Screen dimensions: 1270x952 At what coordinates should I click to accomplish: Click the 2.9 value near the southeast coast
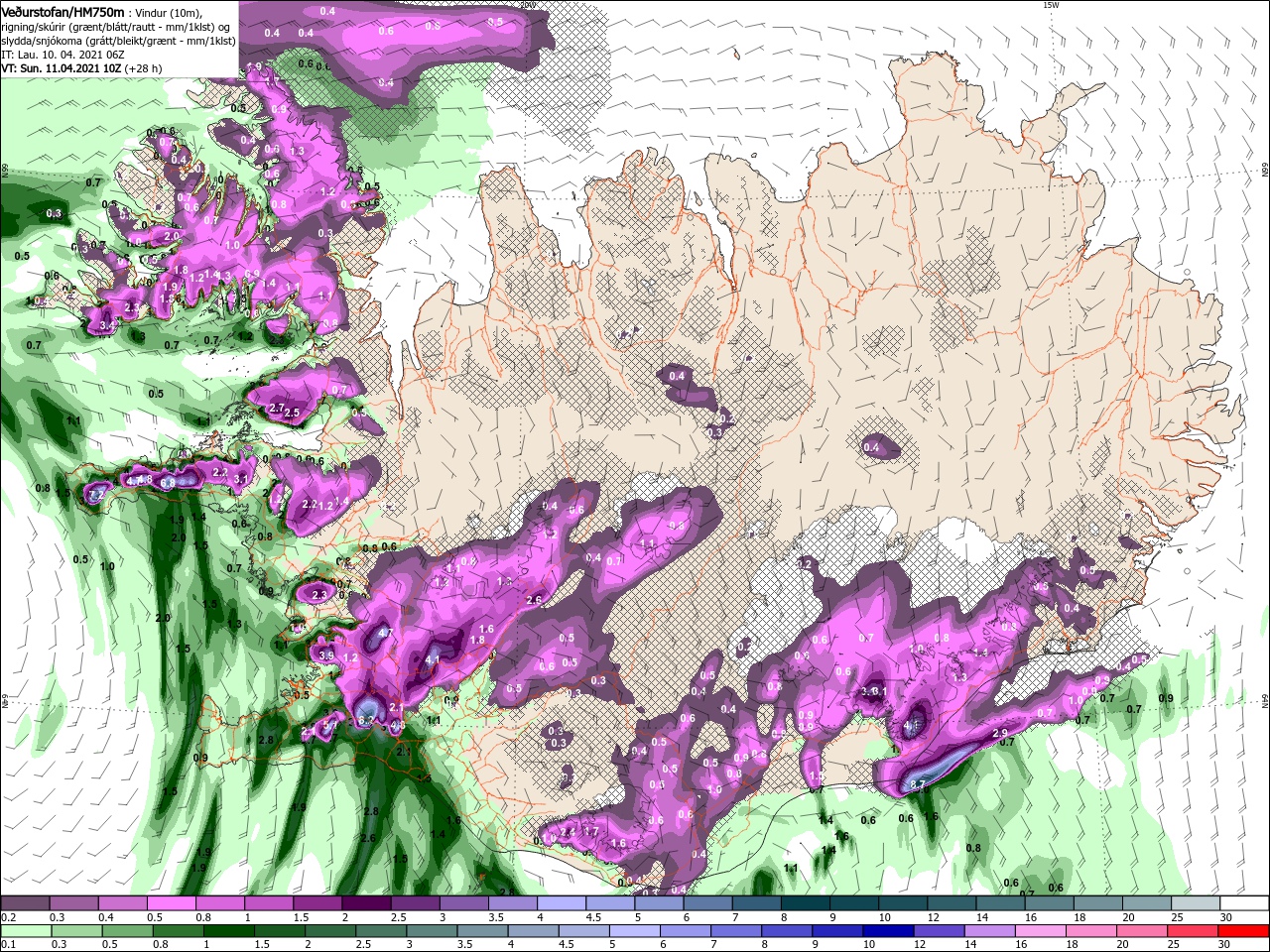click(1000, 733)
